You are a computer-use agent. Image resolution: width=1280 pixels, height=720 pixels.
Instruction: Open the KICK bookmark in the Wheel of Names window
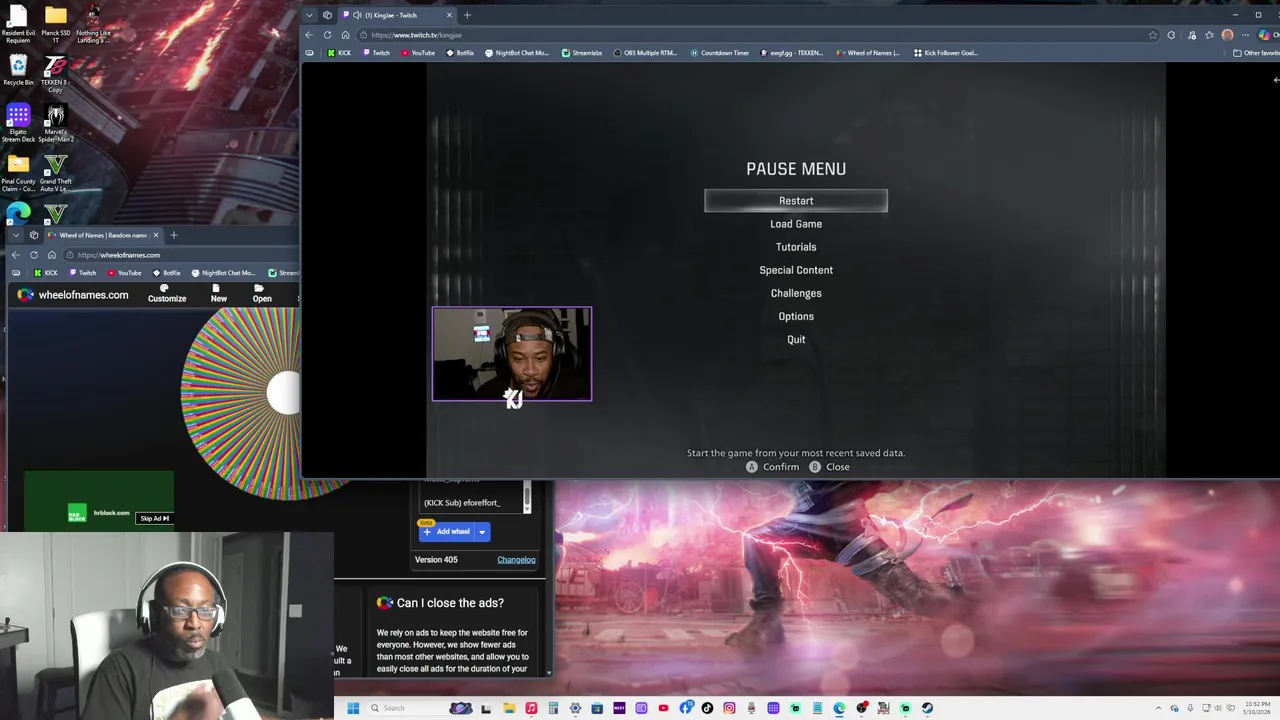46,273
